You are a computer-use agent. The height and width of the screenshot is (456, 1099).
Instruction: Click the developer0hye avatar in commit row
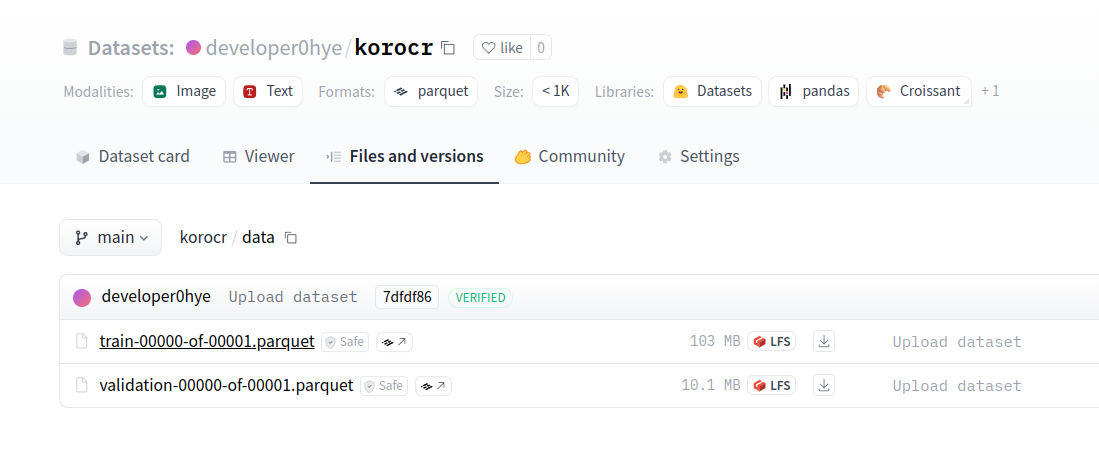82,297
